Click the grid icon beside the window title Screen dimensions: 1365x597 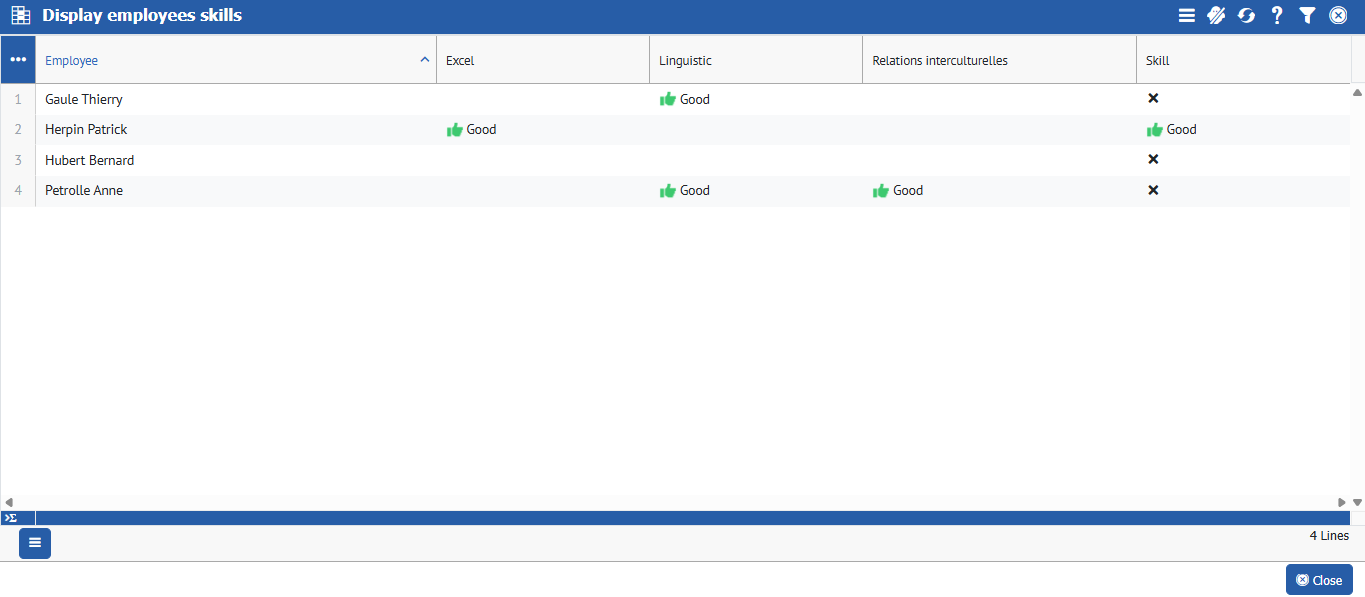point(20,15)
